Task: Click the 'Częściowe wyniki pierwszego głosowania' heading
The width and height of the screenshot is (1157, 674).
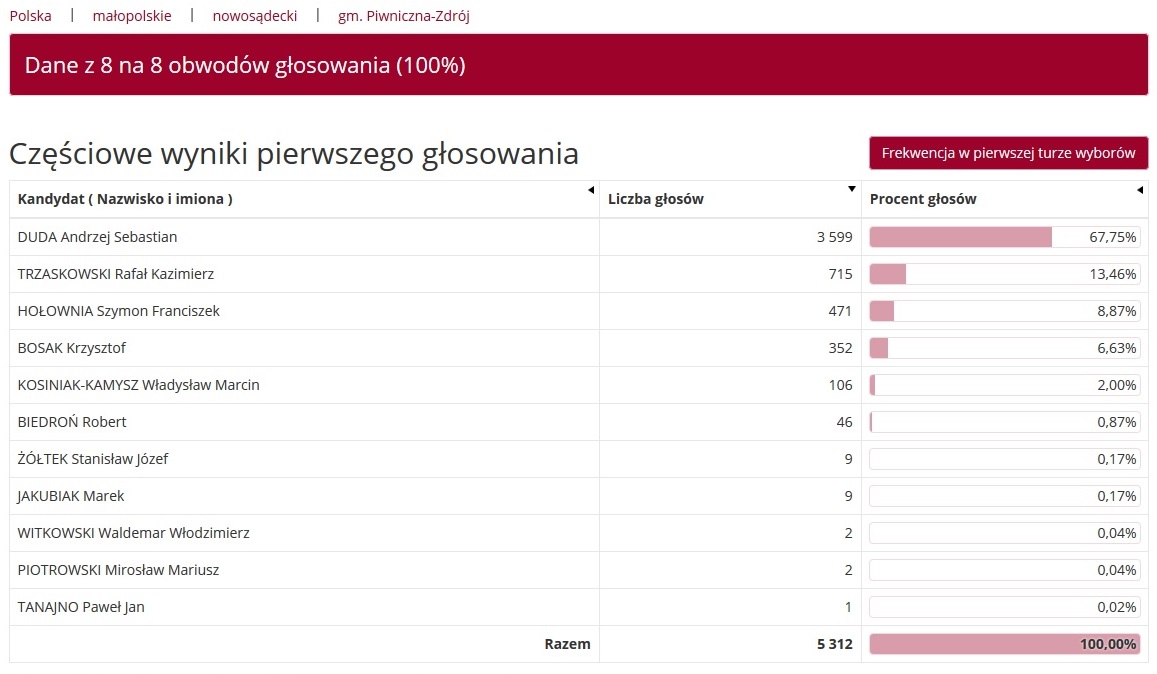Action: (294, 154)
